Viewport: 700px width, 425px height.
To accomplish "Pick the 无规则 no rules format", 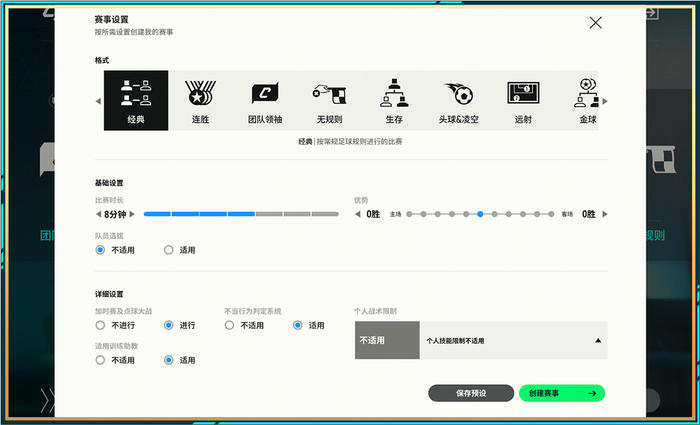I will [x=328, y=100].
